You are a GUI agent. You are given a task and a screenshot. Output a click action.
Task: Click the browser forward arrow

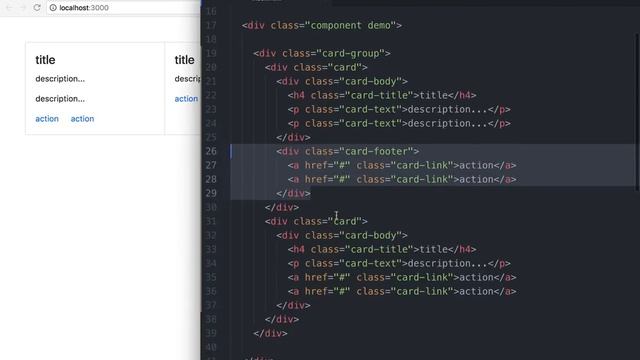pos(23,7)
